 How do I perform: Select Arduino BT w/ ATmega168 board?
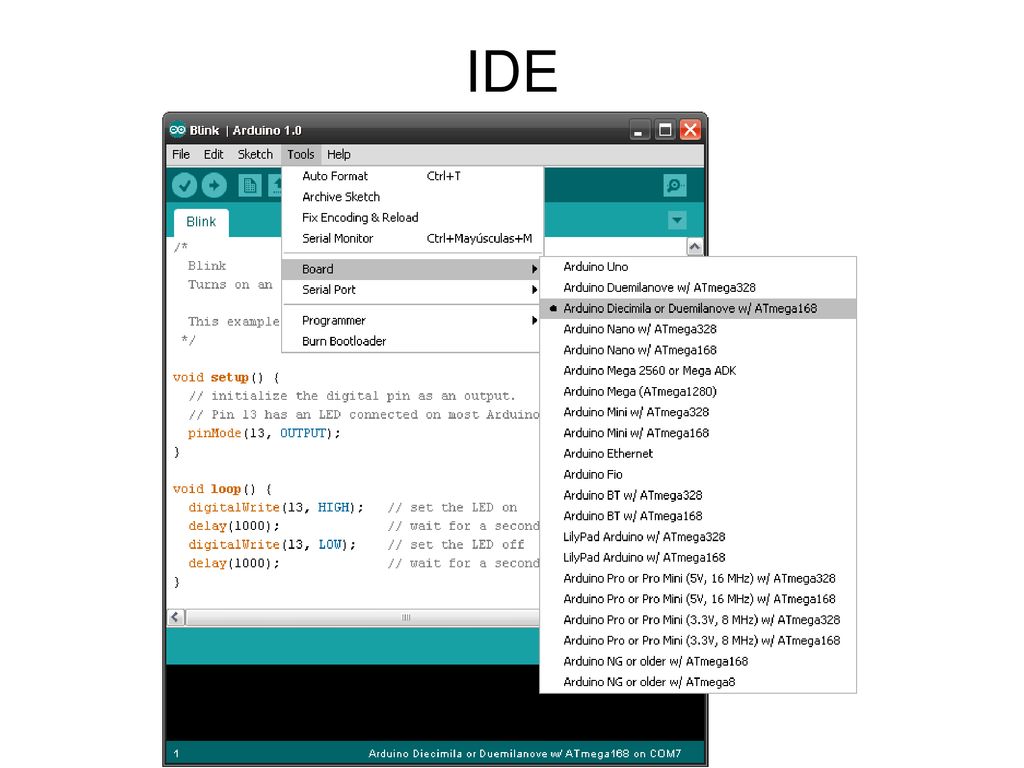point(698,517)
